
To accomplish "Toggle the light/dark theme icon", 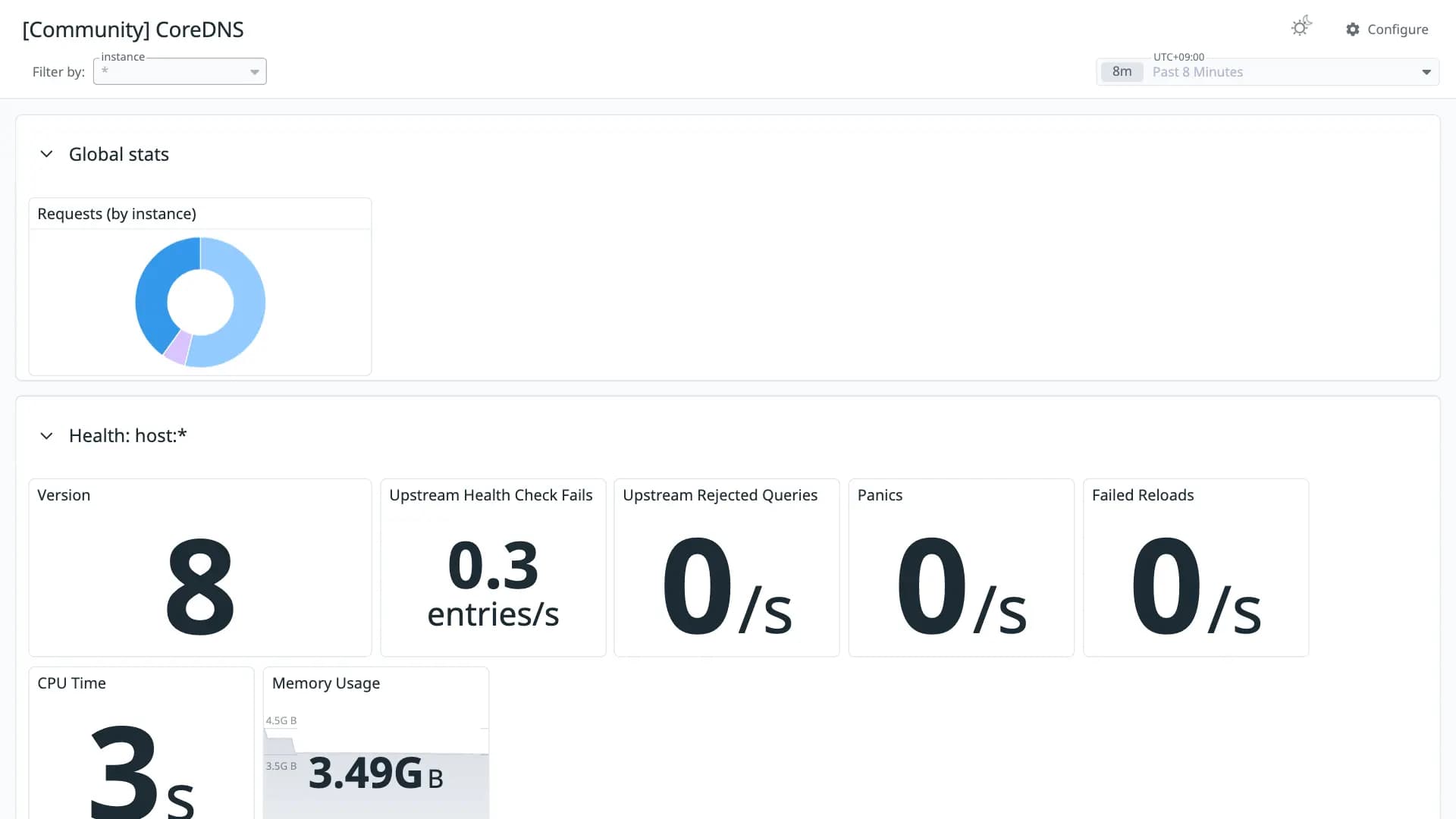I will click(x=1301, y=27).
